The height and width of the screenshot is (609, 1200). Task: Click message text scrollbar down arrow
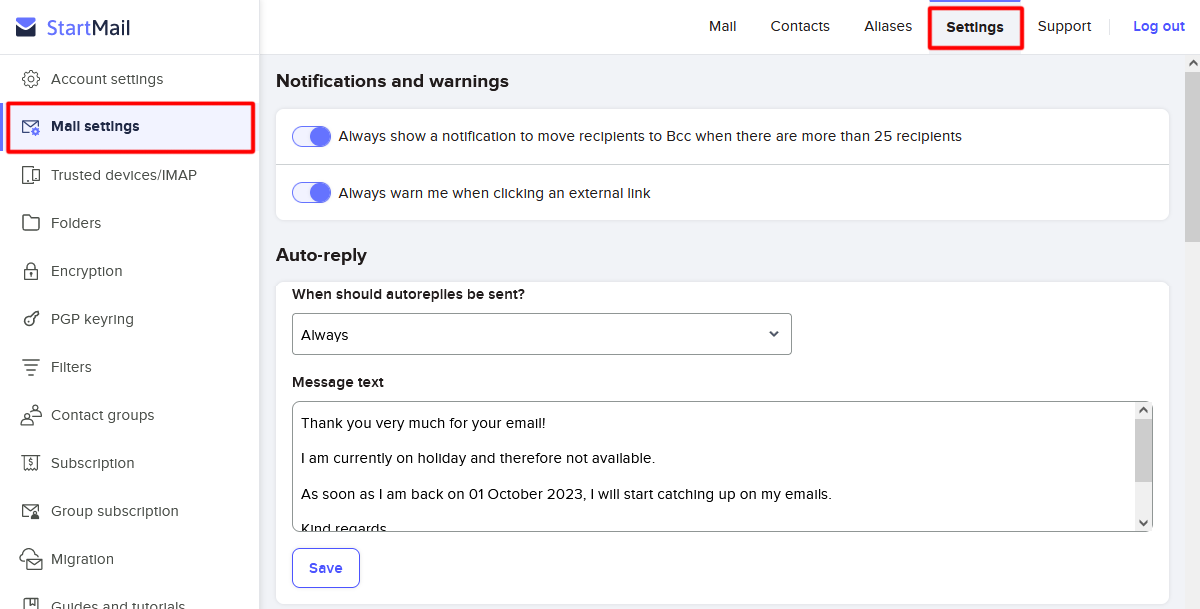pyautogui.click(x=1144, y=522)
